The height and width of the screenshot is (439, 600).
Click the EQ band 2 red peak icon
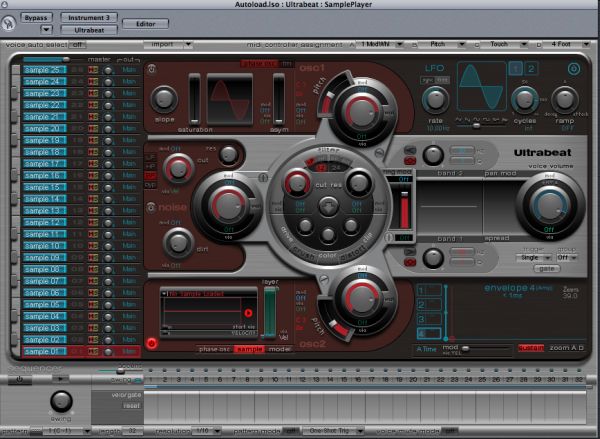click(x=410, y=160)
